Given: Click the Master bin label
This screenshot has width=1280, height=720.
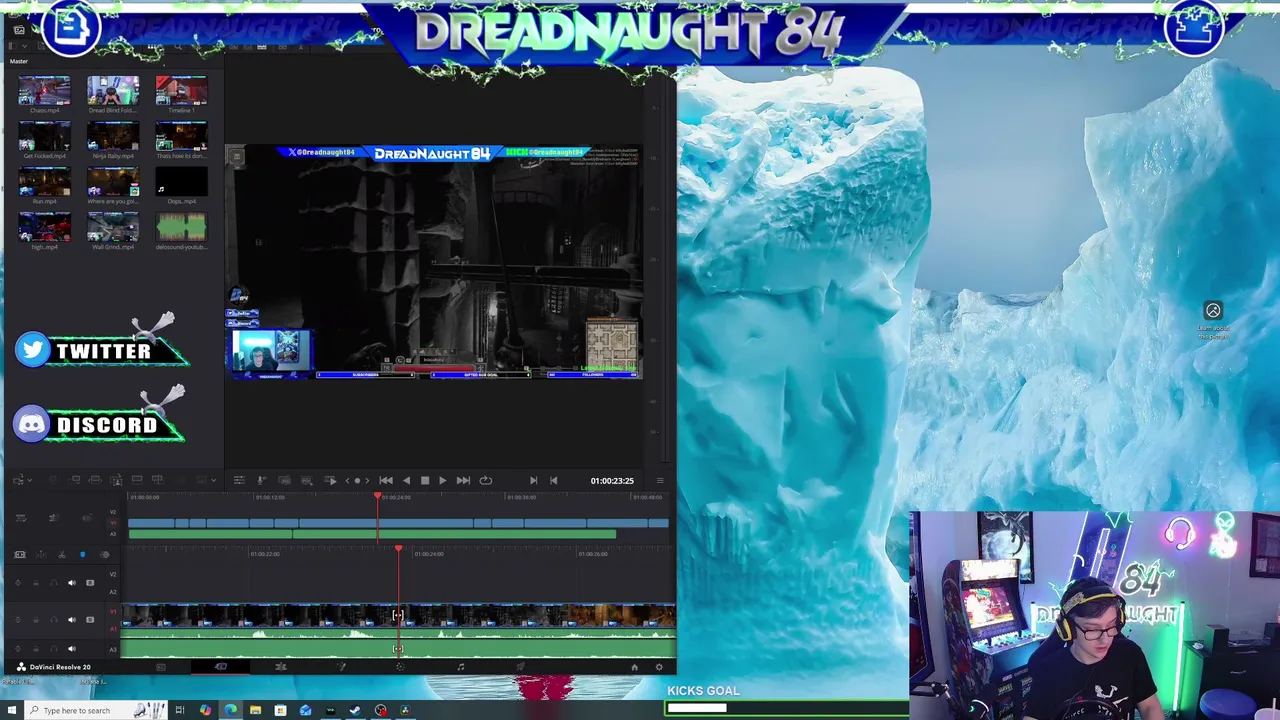Looking at the screenshot, I should (19, 61).
